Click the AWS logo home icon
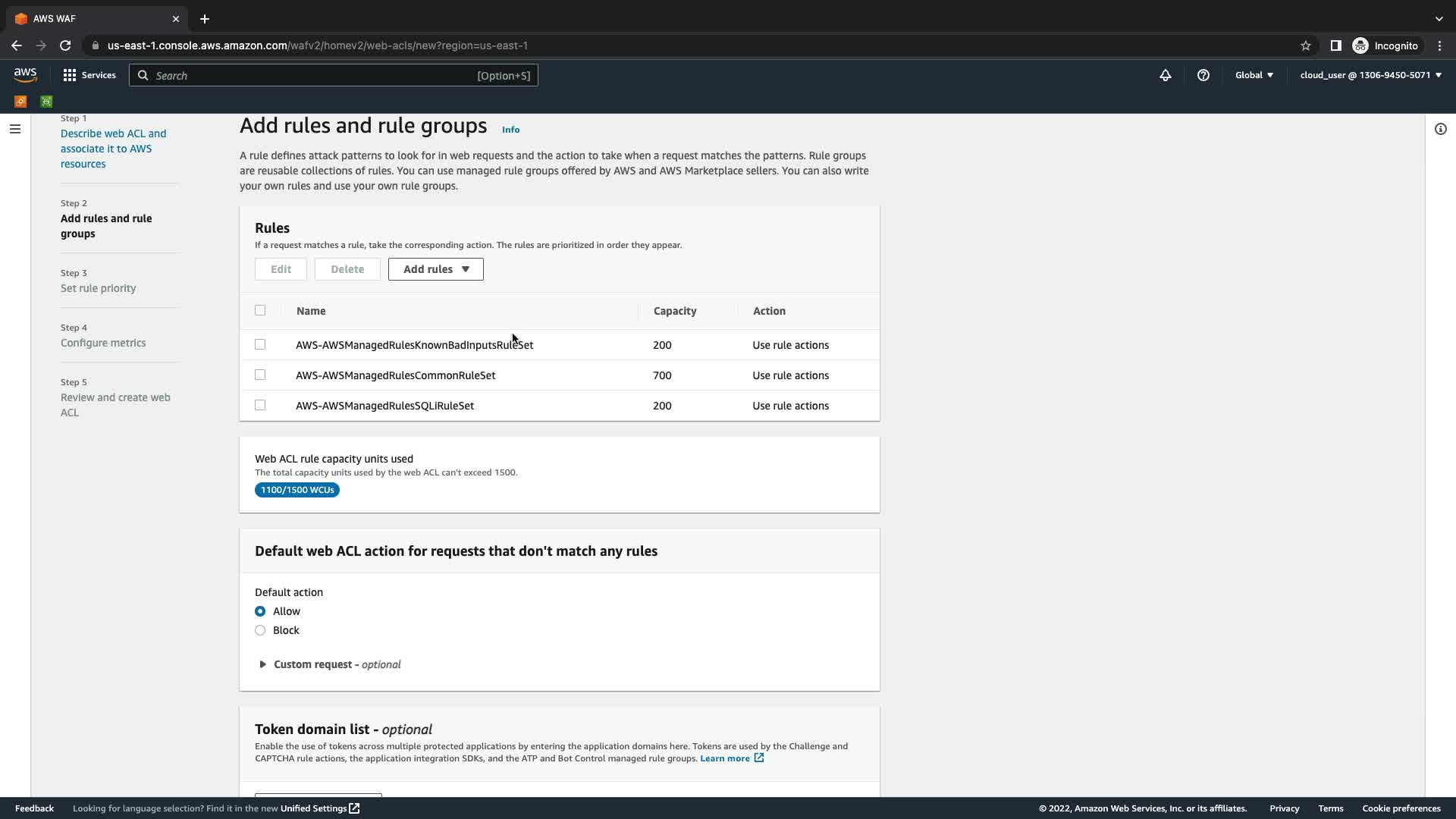The height and width of the screenshot is (819, 1456). click(x=25, y=74)
